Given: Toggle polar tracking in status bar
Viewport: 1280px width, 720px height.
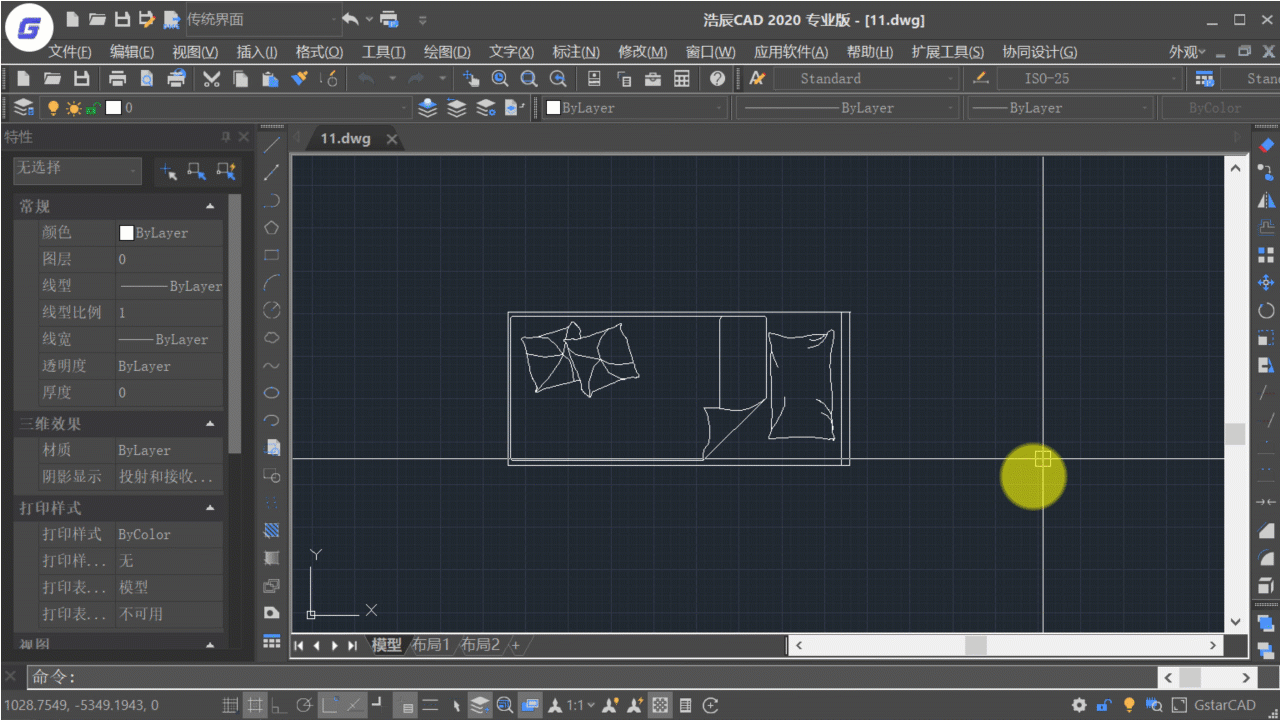Looking at the screenshot, I should [304, 705].
